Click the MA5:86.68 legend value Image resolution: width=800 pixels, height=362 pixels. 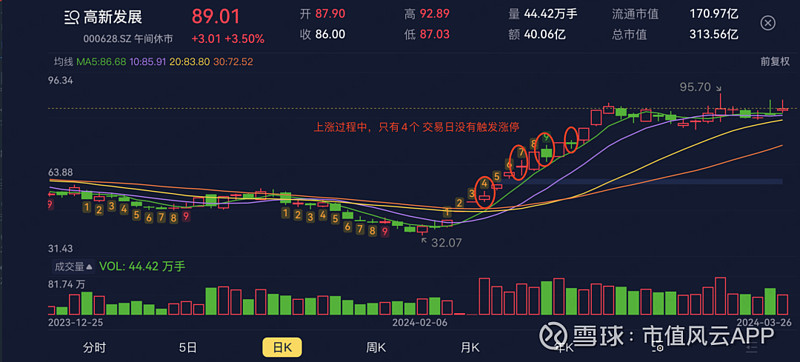pos(102,62)
